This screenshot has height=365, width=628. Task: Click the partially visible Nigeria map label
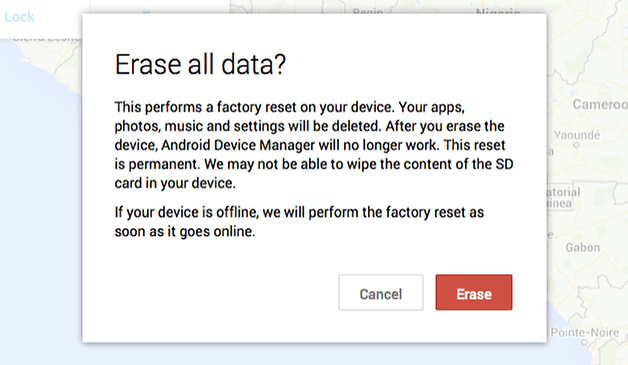(x=498, y=11)
